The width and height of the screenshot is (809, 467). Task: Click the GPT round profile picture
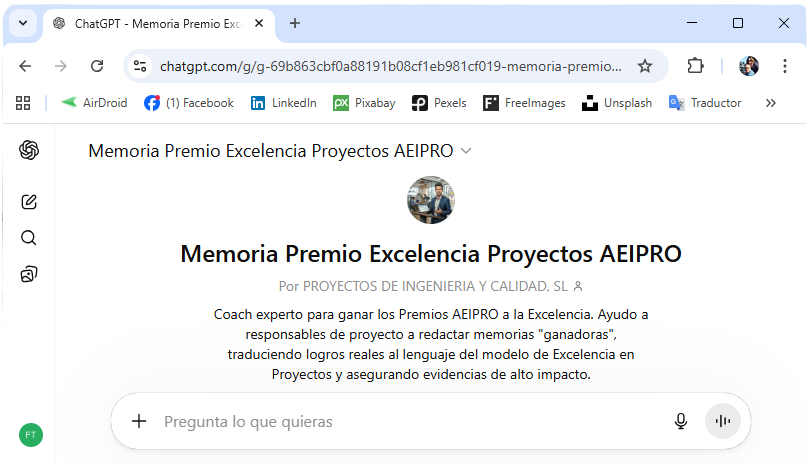[431, 200]
